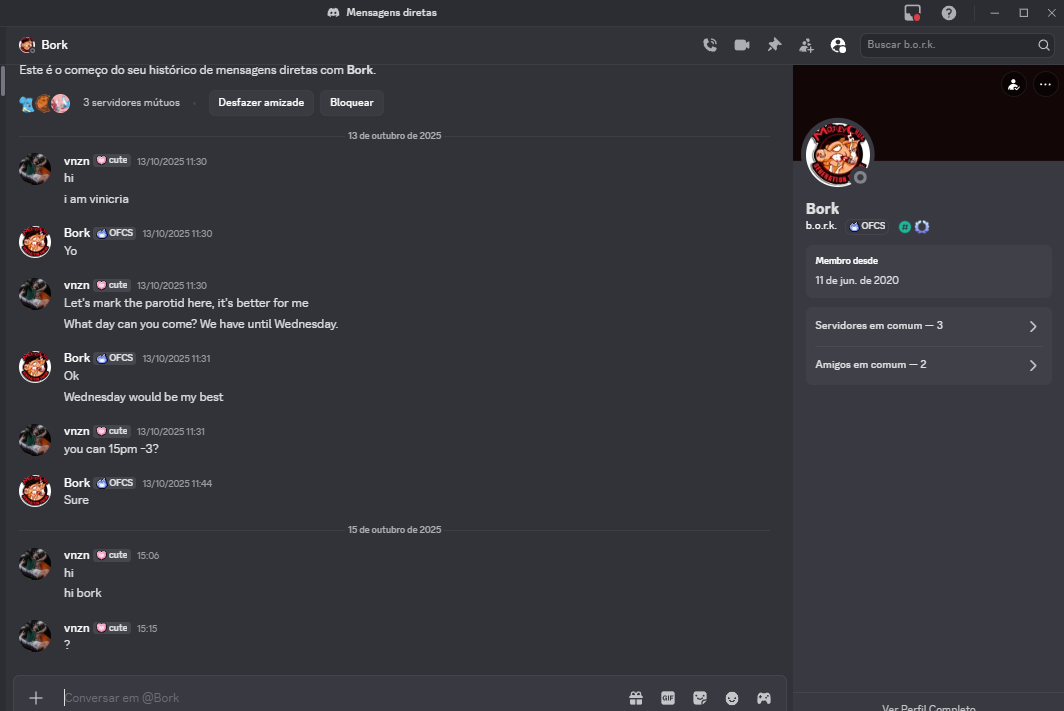Expand Amigos em comum — 2

point(928,365)
